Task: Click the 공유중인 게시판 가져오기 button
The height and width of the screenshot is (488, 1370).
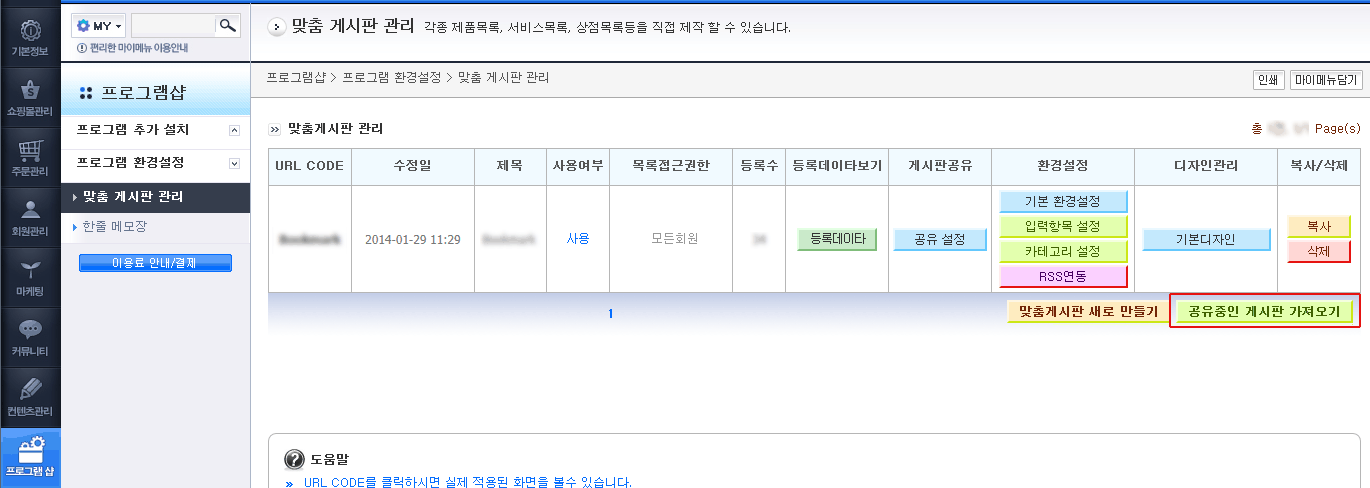Action: 1265,312
